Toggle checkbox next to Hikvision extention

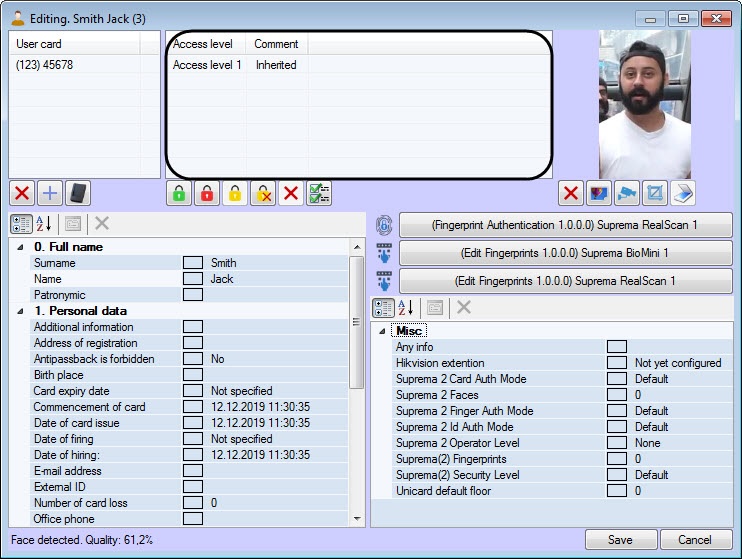617,363
